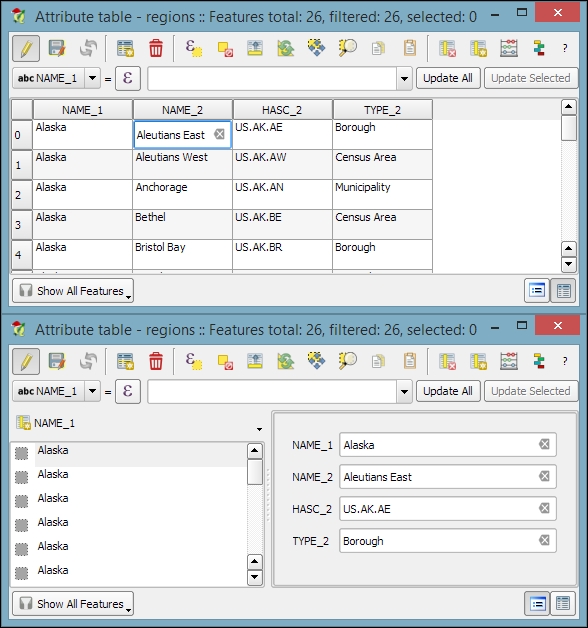Click new column icon in bottom toolbar
This screenshot has width=588, height=628.
(478, 362)
